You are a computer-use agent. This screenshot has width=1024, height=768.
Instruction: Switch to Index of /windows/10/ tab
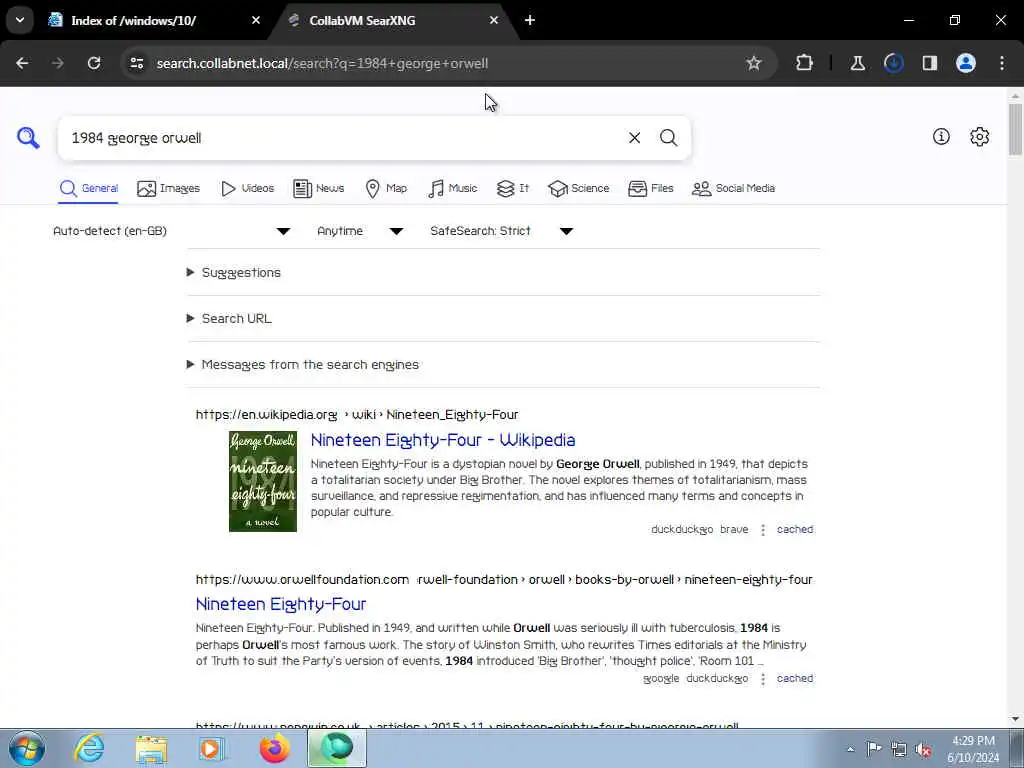(x=155, y=20)
